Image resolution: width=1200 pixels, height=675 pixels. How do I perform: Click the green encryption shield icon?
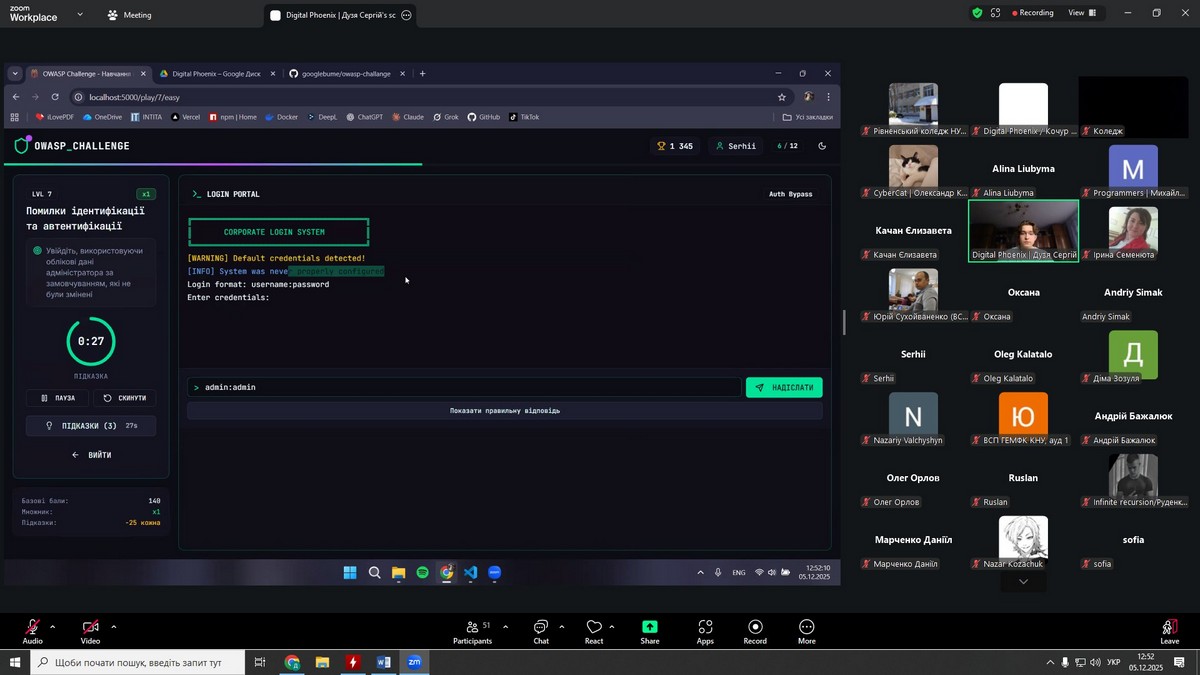click(977, 13)
